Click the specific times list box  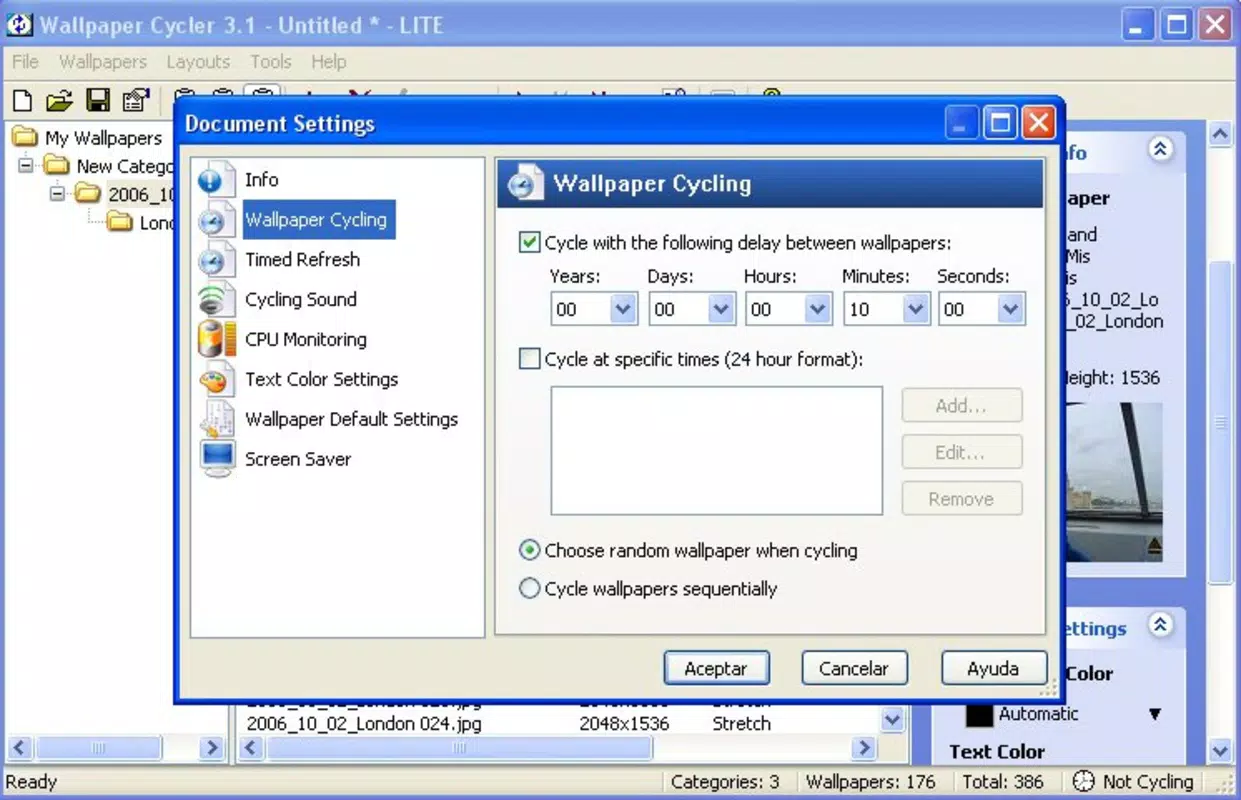[716, 451]
